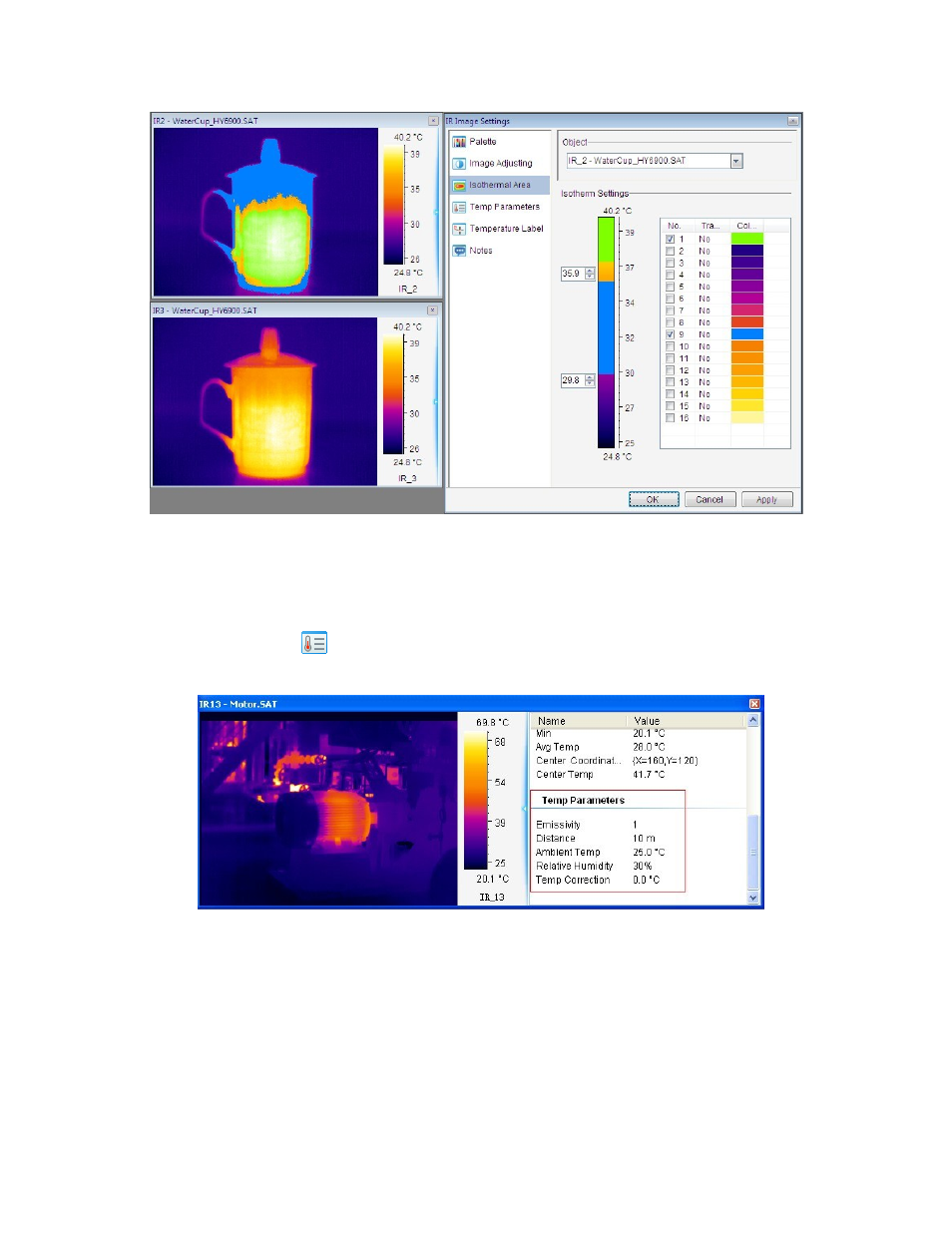
Task: Select the Notes menu entry
Action: point(481,251)
